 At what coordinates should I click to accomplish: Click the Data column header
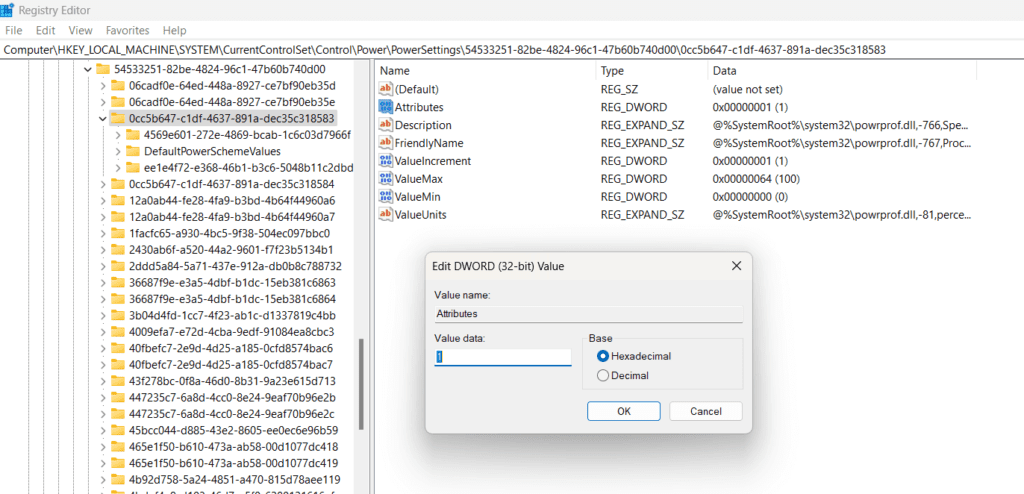pyautogui.click(x=842, y=71)
